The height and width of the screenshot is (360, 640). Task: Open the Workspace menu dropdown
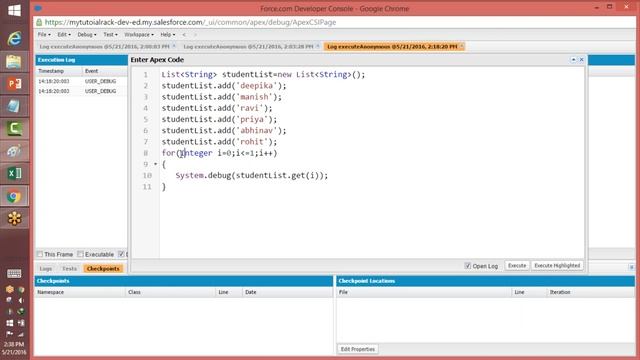point(139,35)
